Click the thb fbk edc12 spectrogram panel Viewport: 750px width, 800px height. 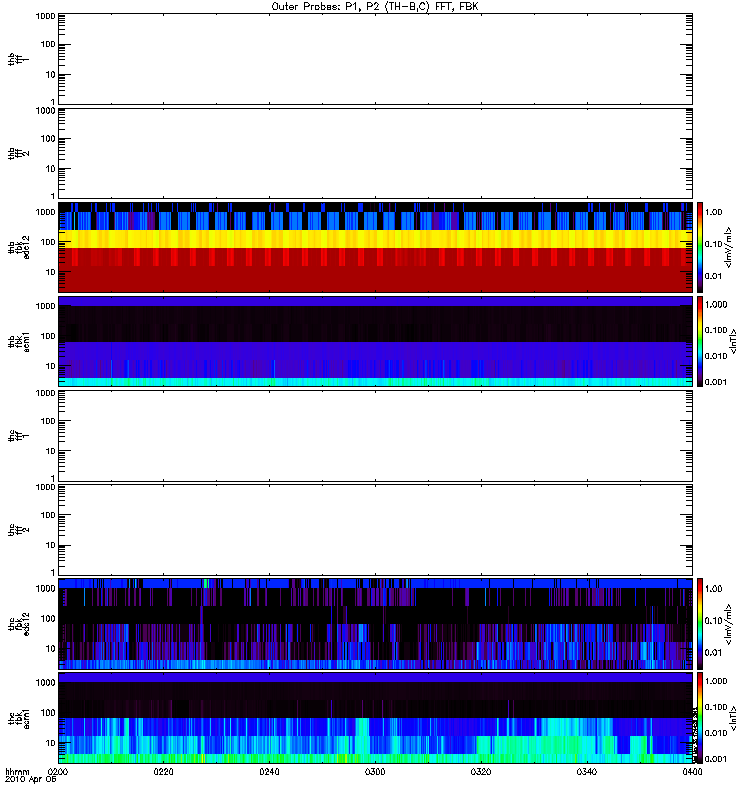tap(376, 247)
